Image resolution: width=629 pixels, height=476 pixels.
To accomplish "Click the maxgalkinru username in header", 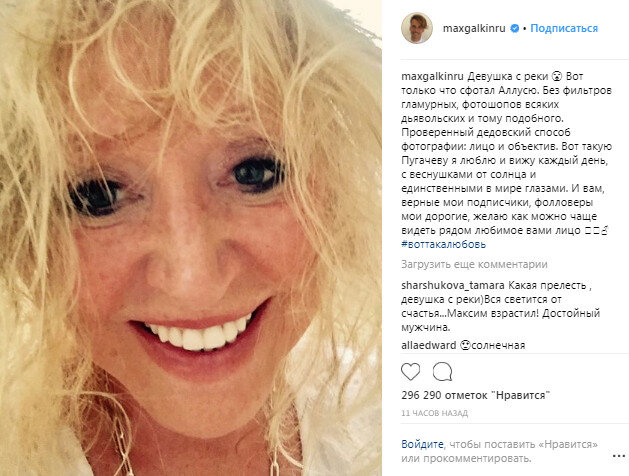I will [474, 28].
